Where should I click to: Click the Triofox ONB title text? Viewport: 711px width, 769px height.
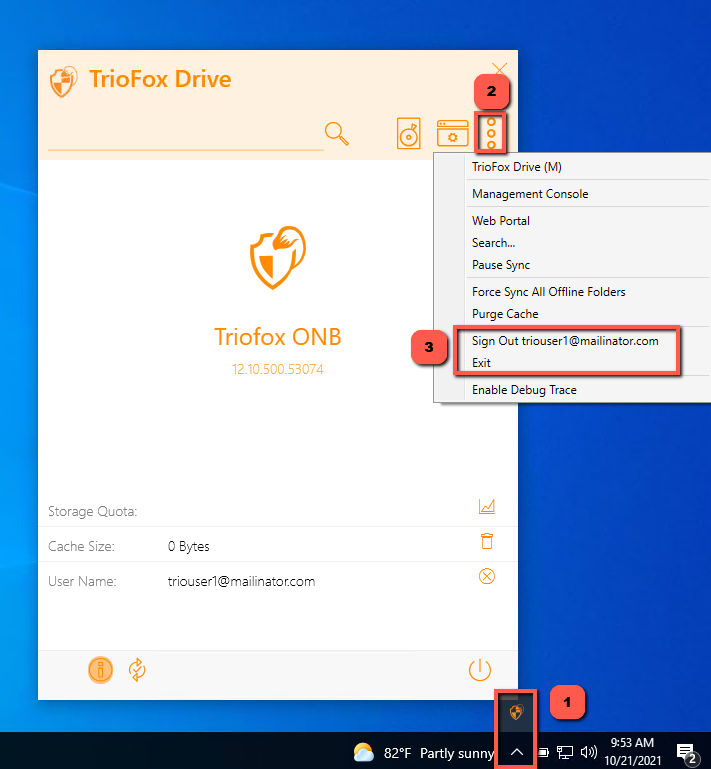[278, 337]
